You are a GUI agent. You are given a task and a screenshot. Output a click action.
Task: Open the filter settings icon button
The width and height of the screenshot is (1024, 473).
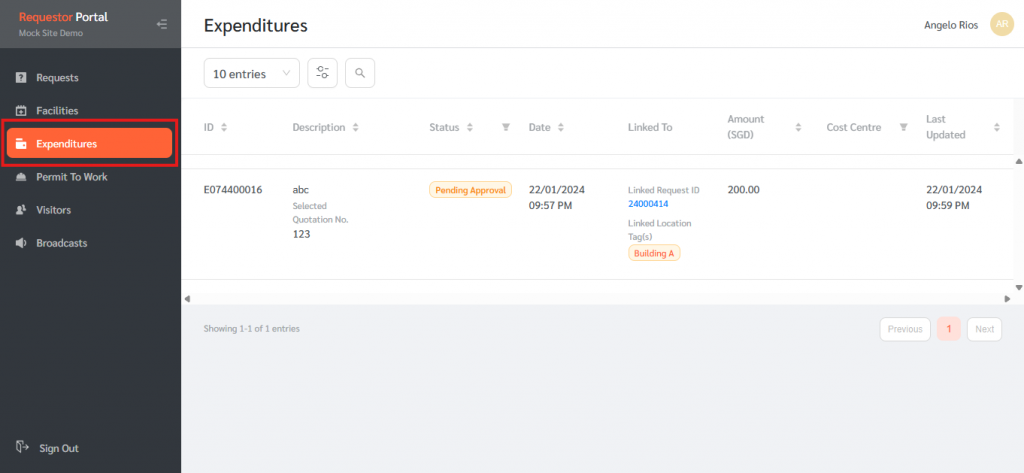pyautogui.click(x=322, y=73)
